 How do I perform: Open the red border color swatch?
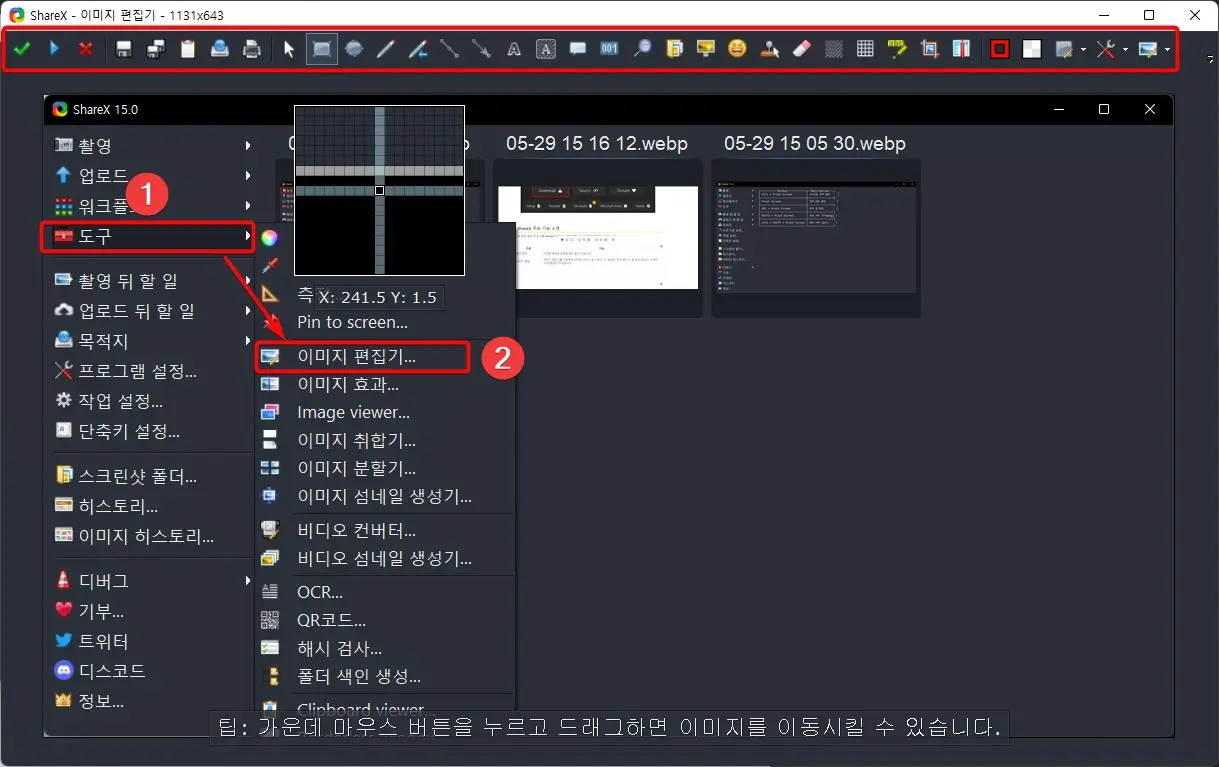(x=1000, y=49)
